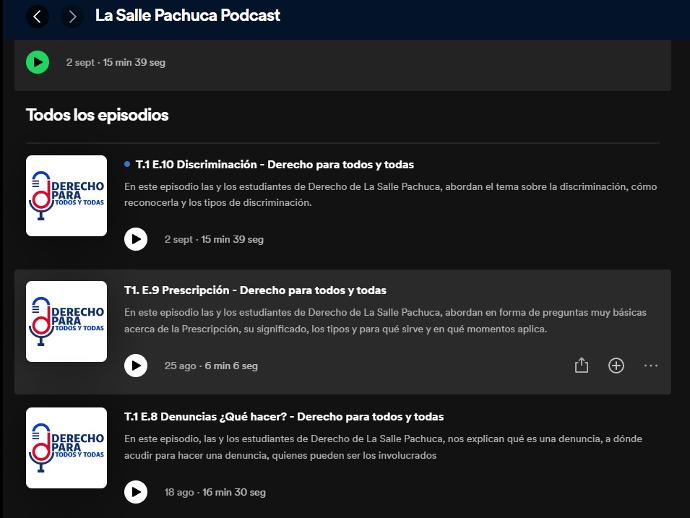Play the featured episode with the green button
The image size is (690, 518).
[37, 62]
